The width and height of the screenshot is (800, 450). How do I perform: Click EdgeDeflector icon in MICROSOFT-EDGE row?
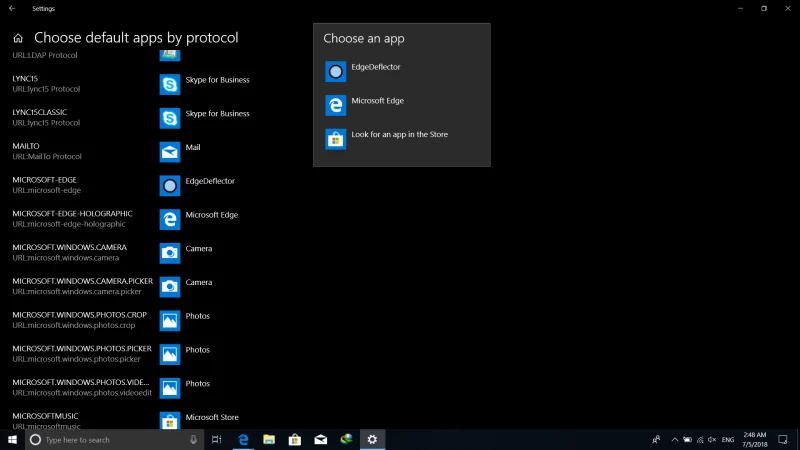170,186
